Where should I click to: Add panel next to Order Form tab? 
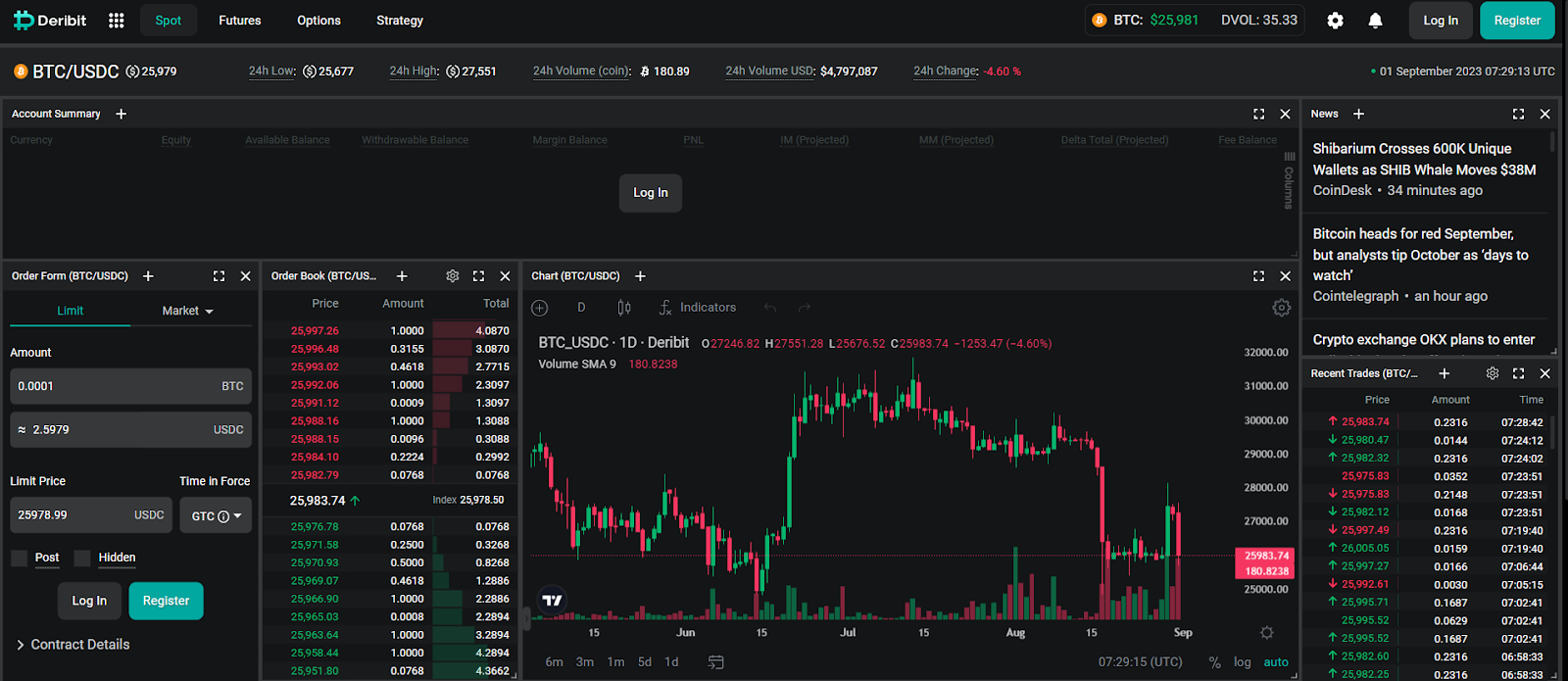pyautogui.click(x=148, y=276)
